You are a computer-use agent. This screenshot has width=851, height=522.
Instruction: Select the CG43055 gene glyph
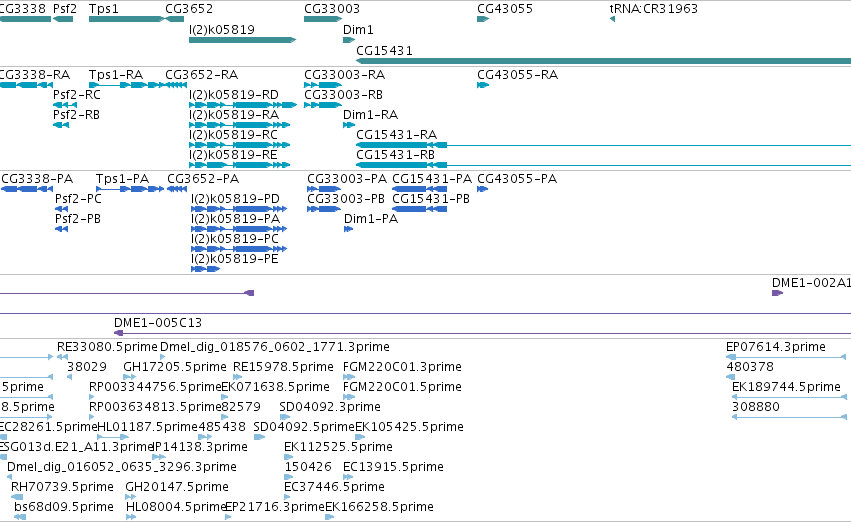tap(482, 19)
